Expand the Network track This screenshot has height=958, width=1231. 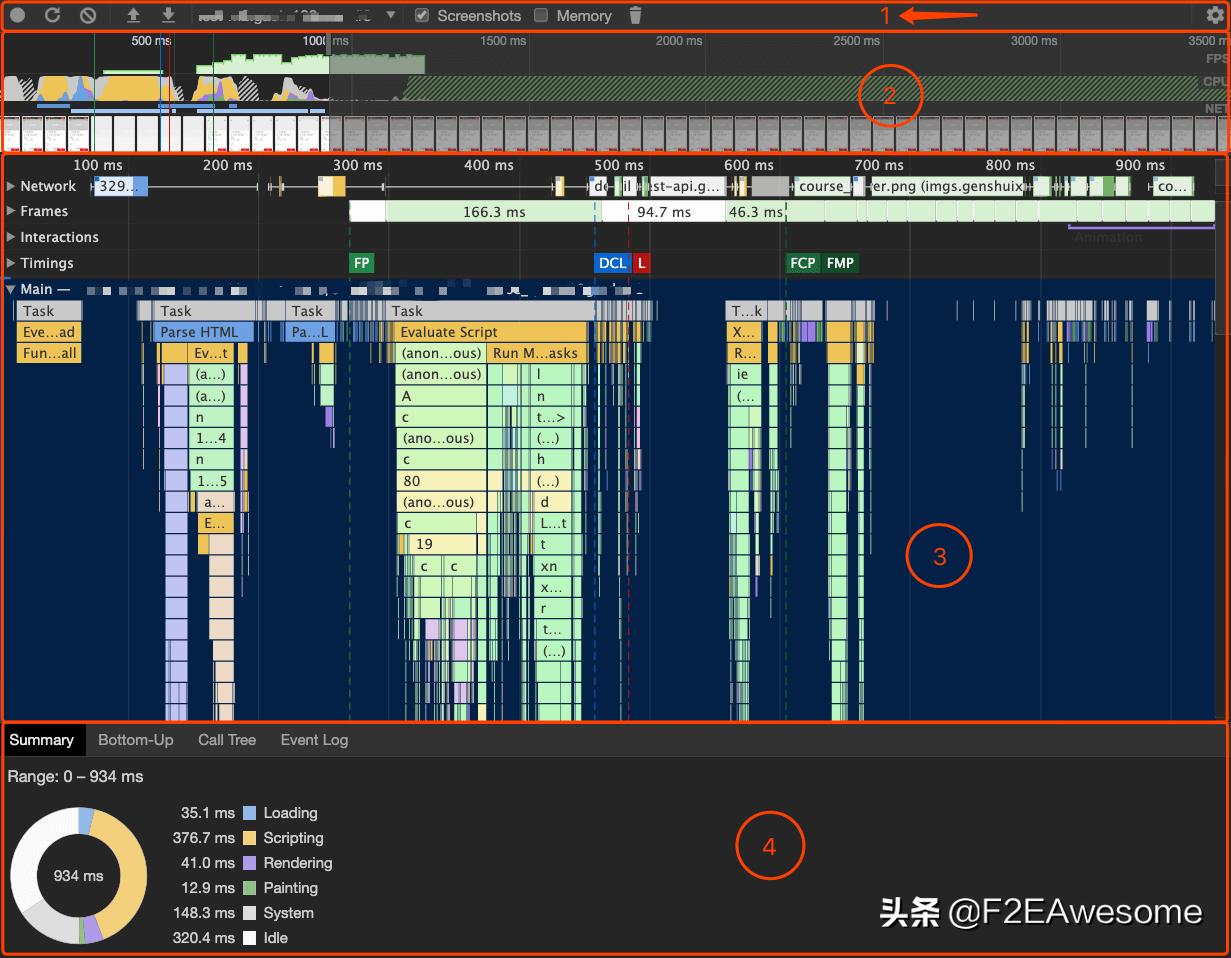click(x=11, y=186)
